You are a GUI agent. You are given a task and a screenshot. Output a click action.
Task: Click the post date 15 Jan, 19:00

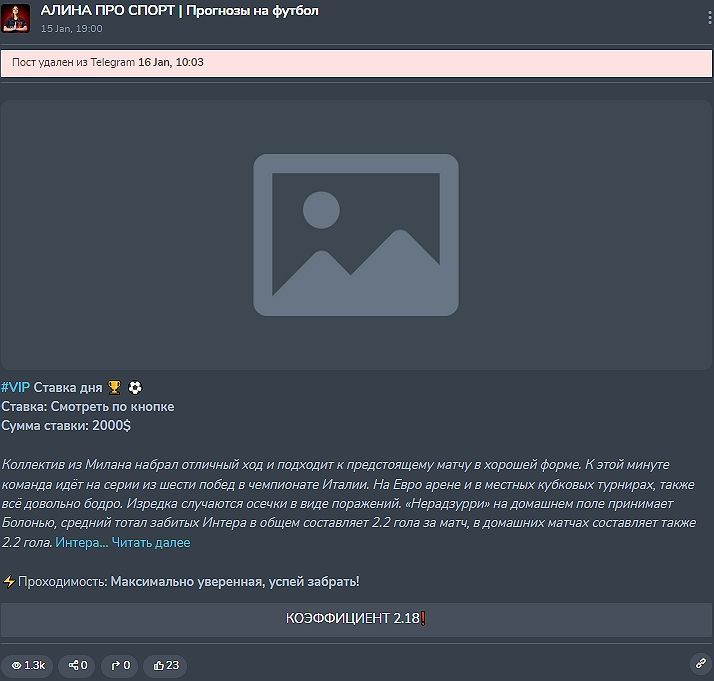pos(71,29)
